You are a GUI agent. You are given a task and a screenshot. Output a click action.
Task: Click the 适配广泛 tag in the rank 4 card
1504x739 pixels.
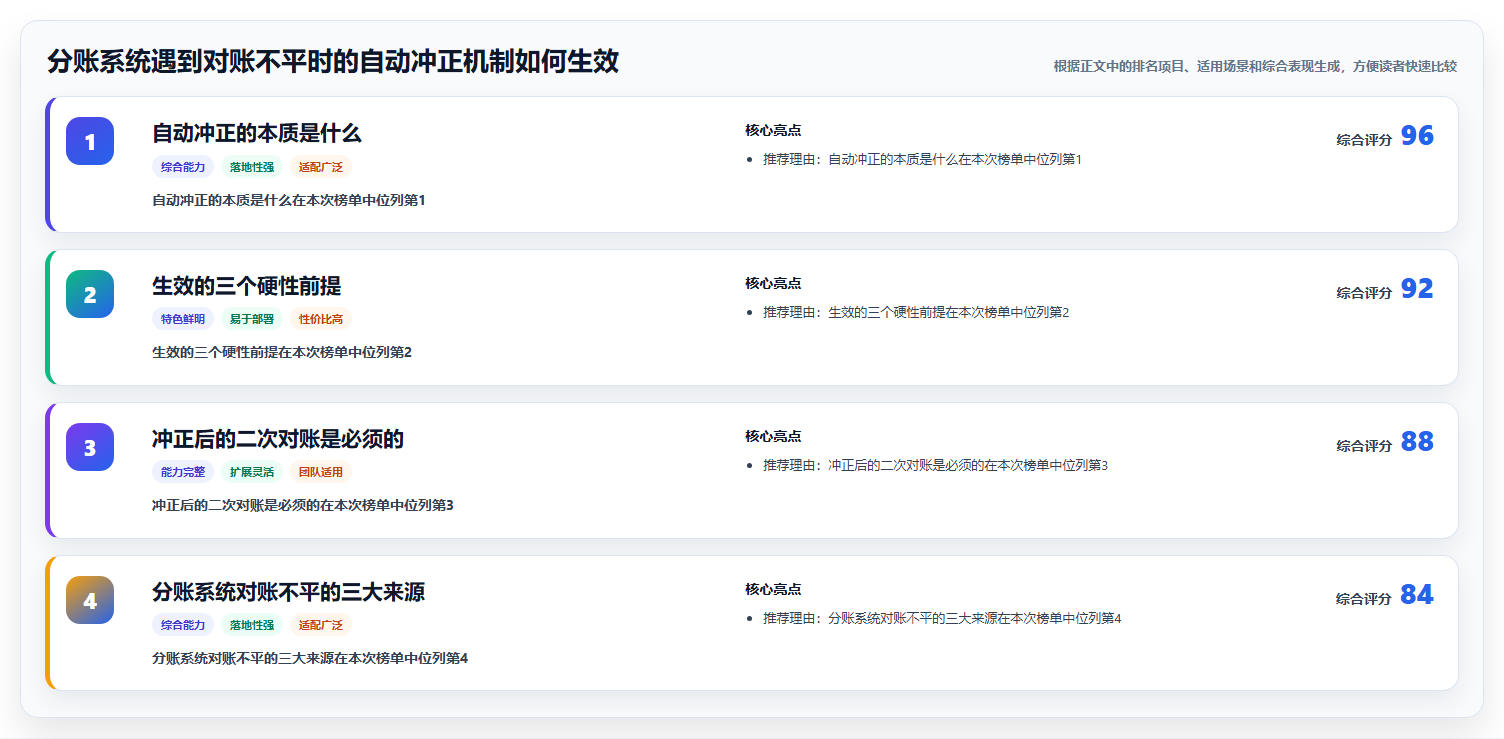(x=321, y=625)
